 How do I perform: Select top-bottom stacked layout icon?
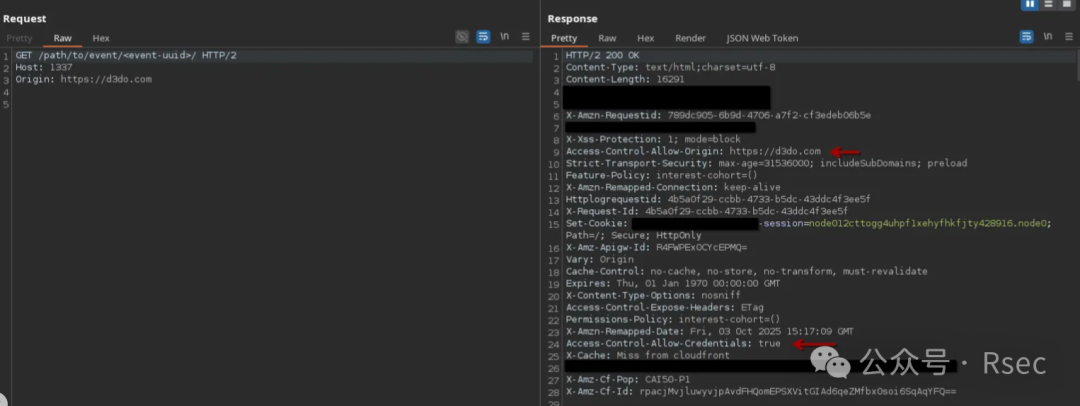pyautogui.click(x=1048, y=4)
